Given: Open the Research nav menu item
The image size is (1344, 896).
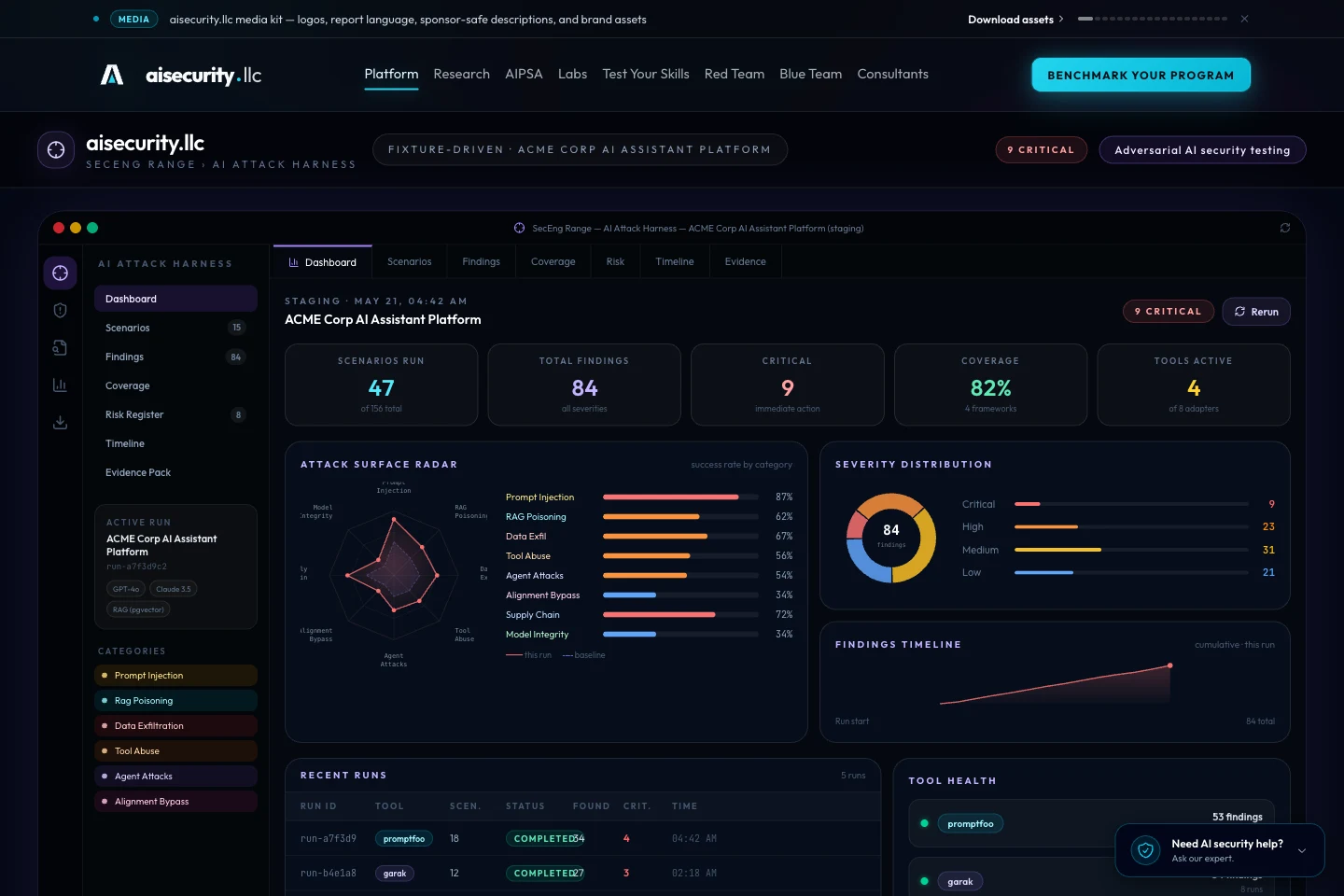Looking at the screenshot, I should pyautogui.click(x=461, y=74).
